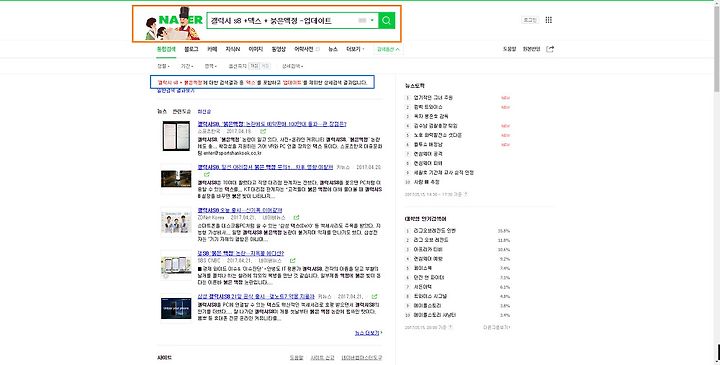Sort news results by 관련도순
The height and width of the screenshot is (365, 720).
pyautogui.click(x=182, y=112)
